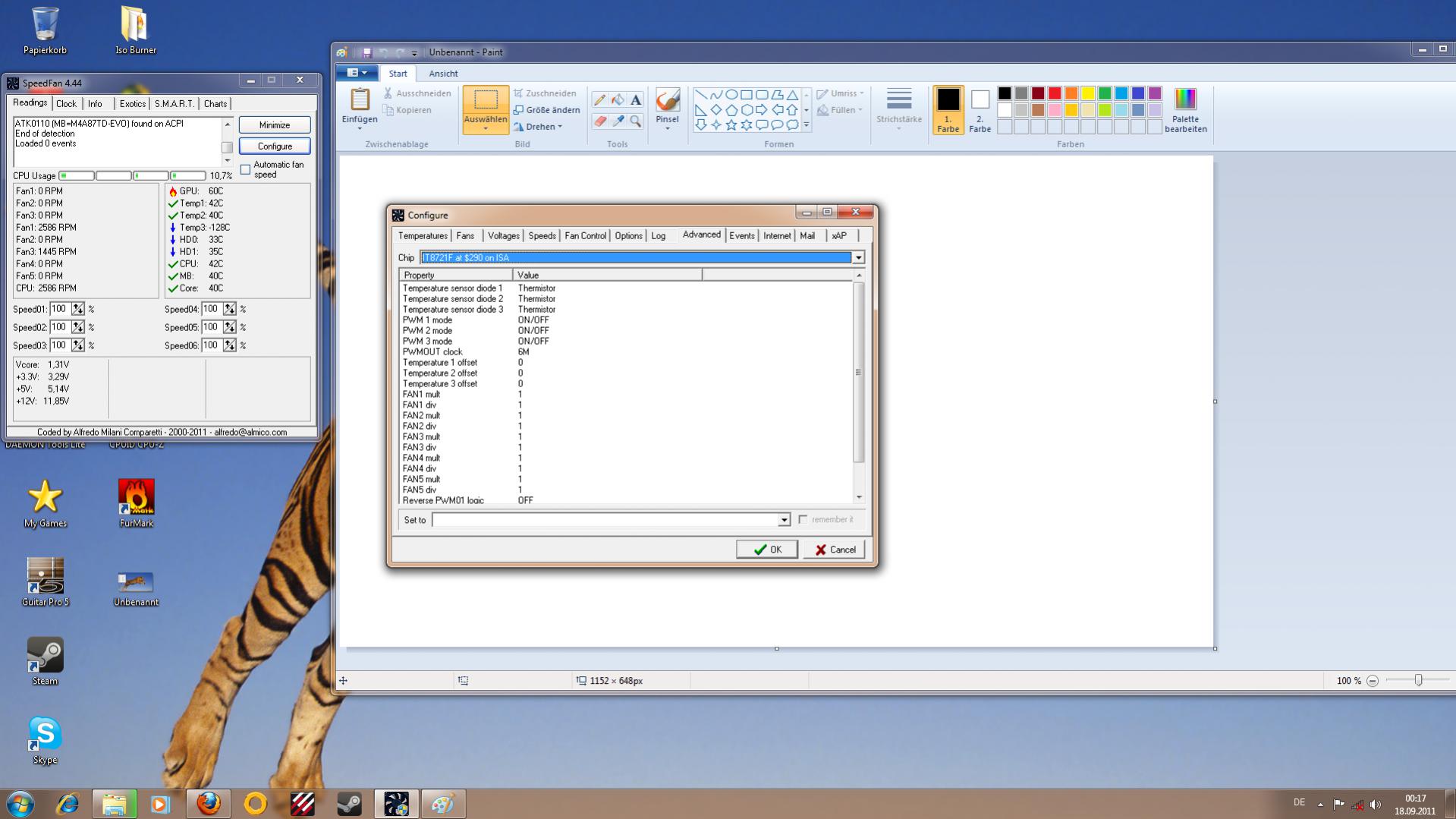Expand the shapes gallery more arrow
The height and width of the screenshot is (819, 1456).
(806, 124)
